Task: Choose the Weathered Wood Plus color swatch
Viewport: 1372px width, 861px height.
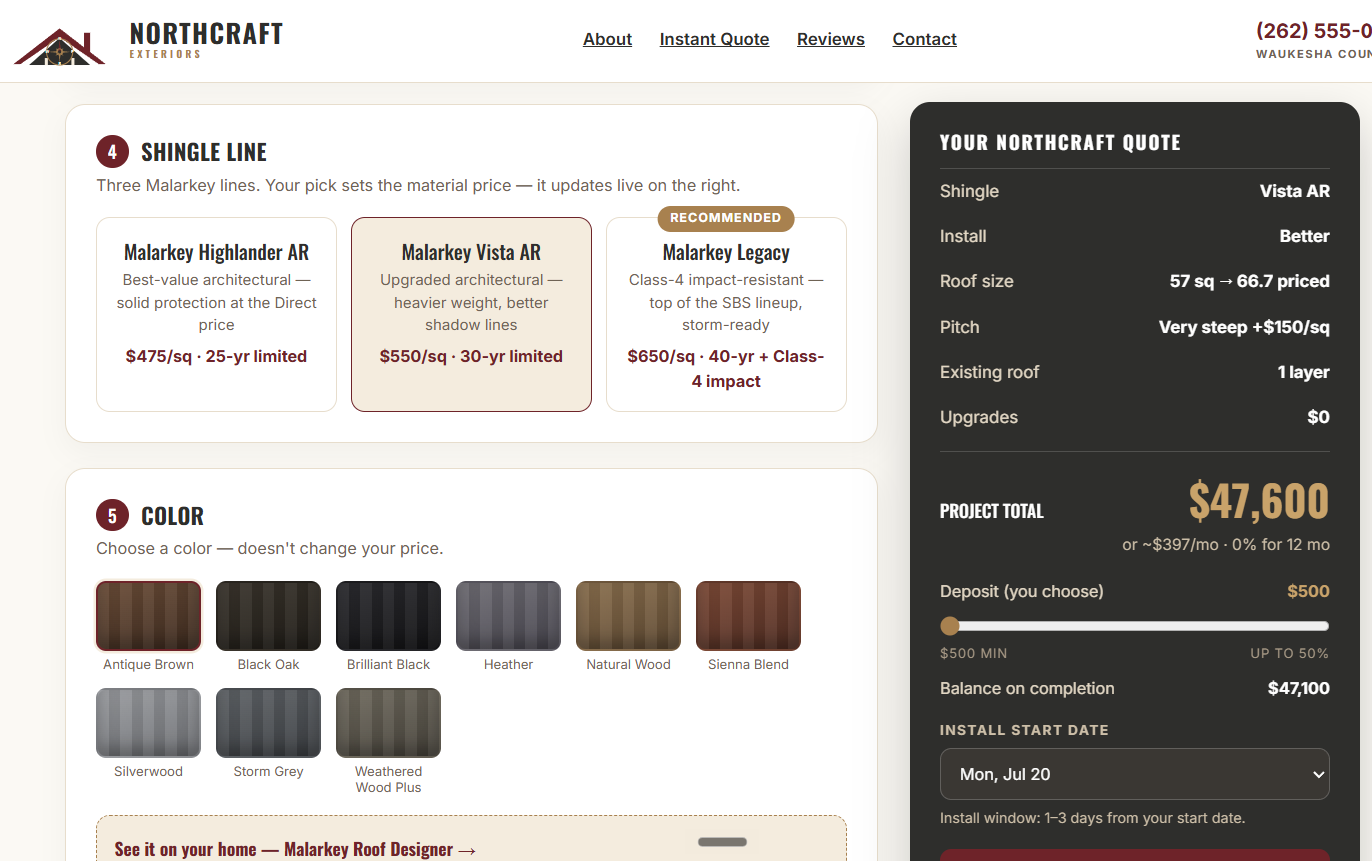Action: tap(388, 723)
